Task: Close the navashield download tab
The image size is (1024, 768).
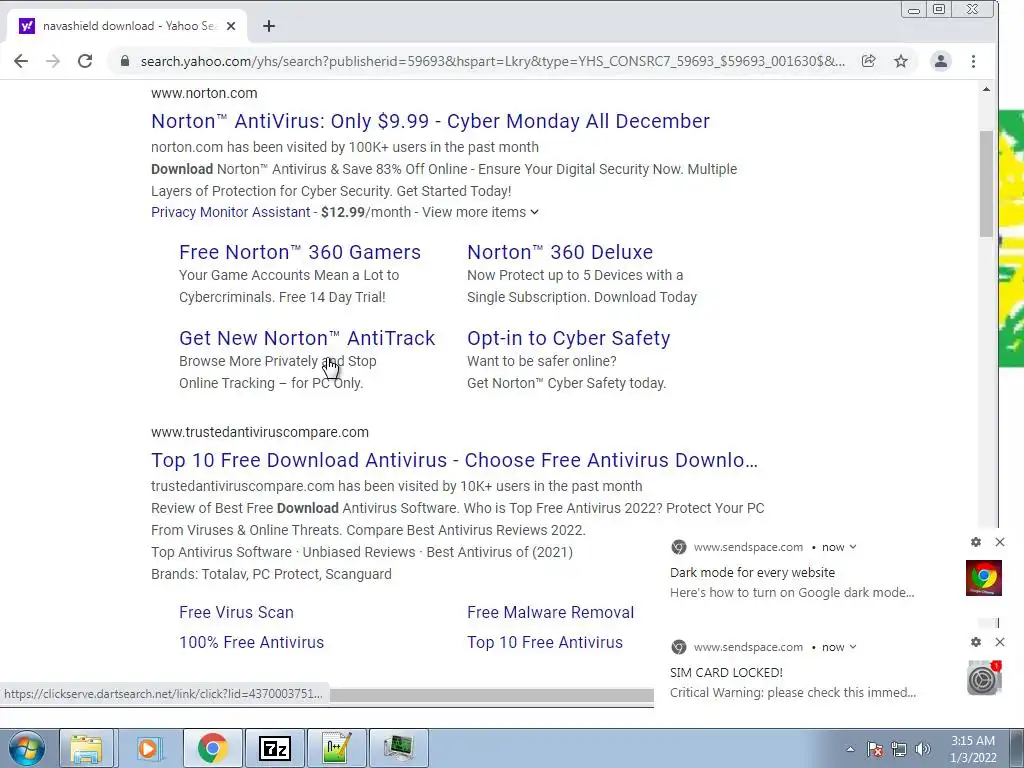Action: point(231,26)
